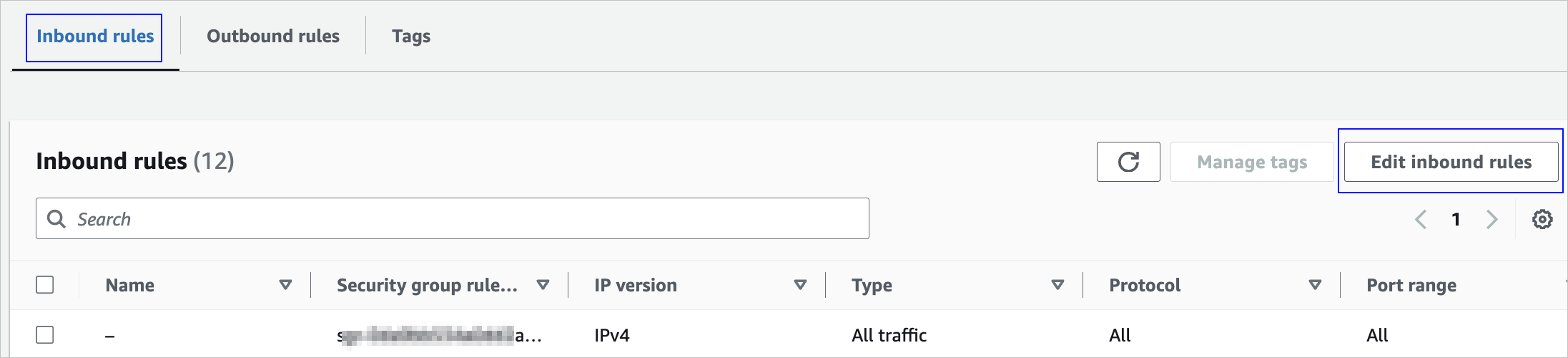Click Edit inbound rules button
Screen dimensions: 1568x358
click(1451, 162)
